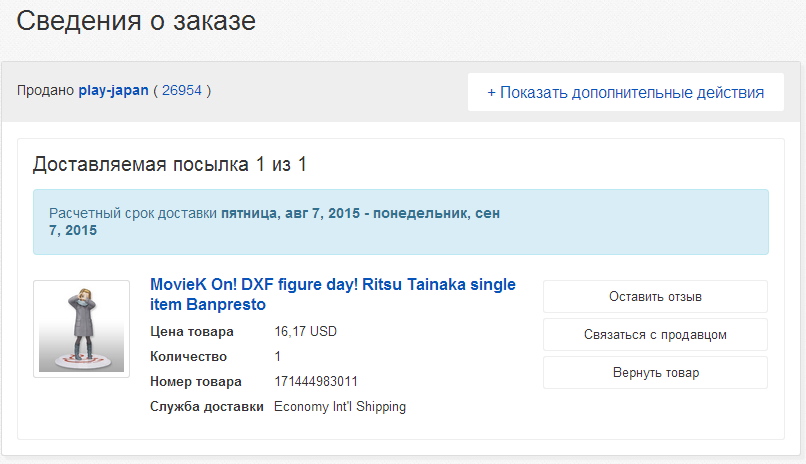The width and height of the screenshot is (806, 464).
Task: Click the Номер товара label
Action: pos(195,382)
